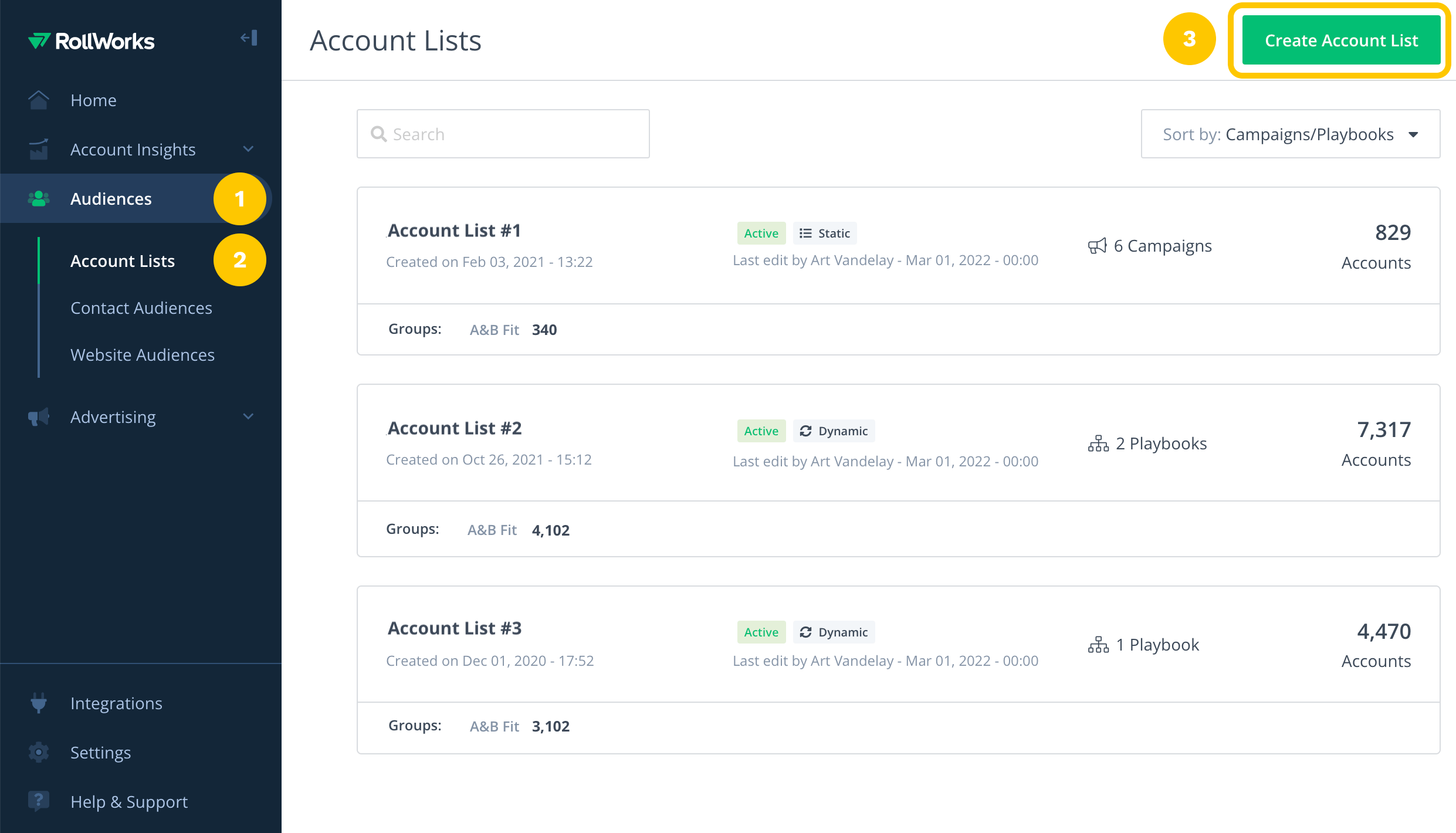Expand the Account Insights chevron

coord(249,150)
